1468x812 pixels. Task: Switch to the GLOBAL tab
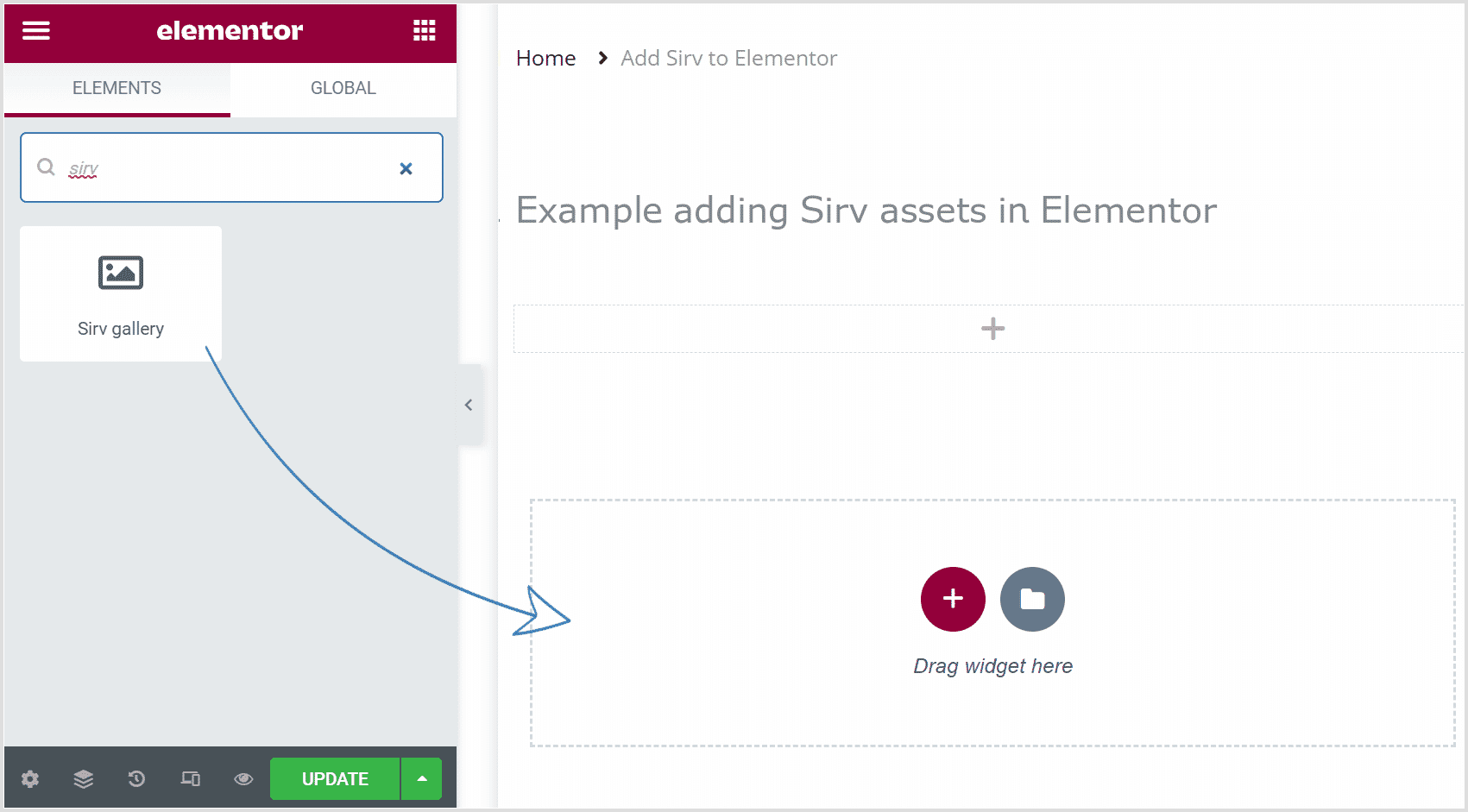tap(343, 88)
